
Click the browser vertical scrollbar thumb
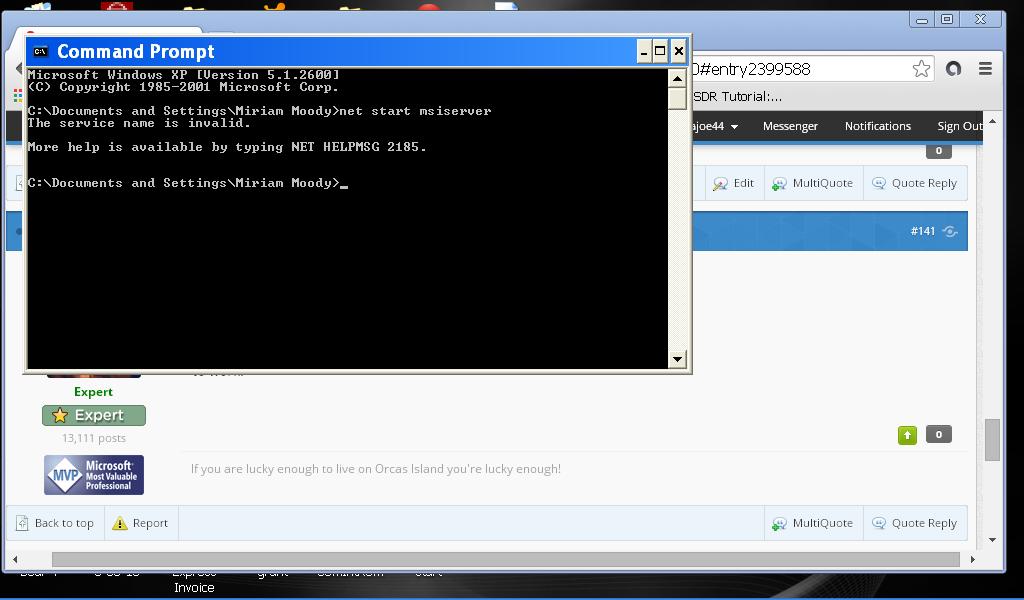point(993,439)
